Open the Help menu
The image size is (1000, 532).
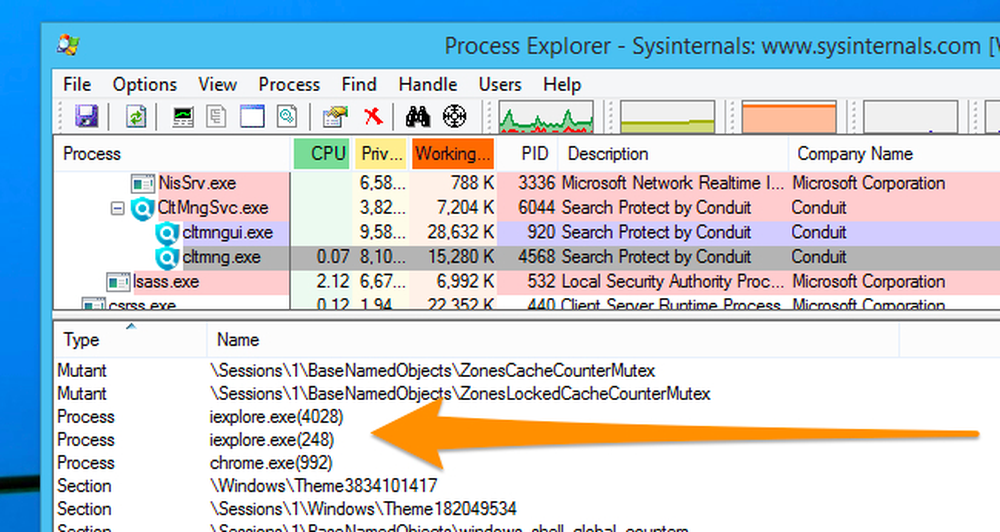pyautogui.click(x=562, y=84)
